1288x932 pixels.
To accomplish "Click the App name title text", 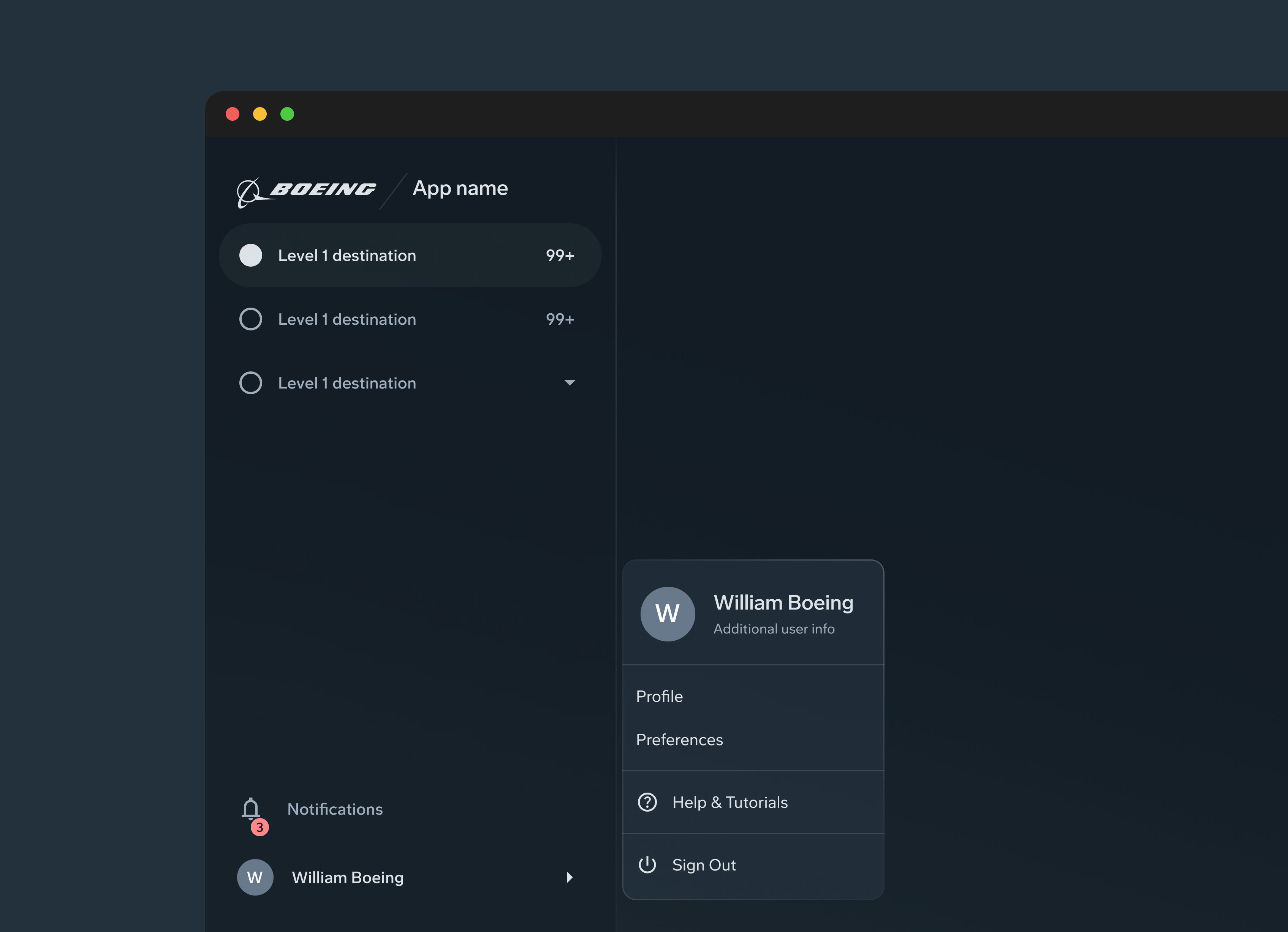I will (x=460, y=188).
